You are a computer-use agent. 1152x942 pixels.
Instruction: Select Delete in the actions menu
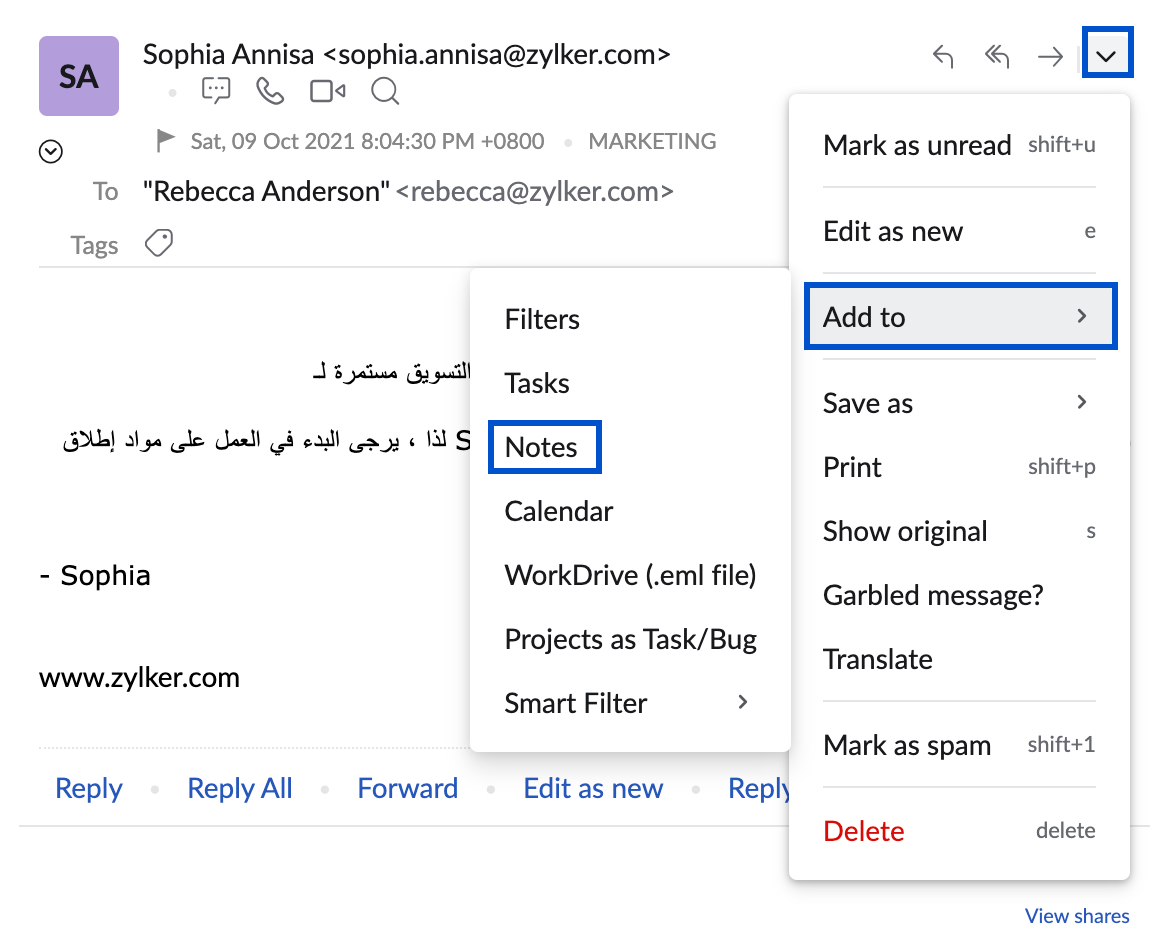(x=864, y=831)
